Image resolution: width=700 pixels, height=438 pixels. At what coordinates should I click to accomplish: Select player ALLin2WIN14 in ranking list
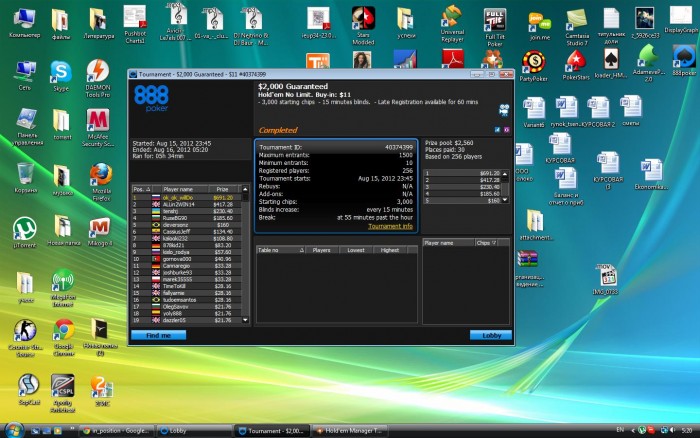176,204
